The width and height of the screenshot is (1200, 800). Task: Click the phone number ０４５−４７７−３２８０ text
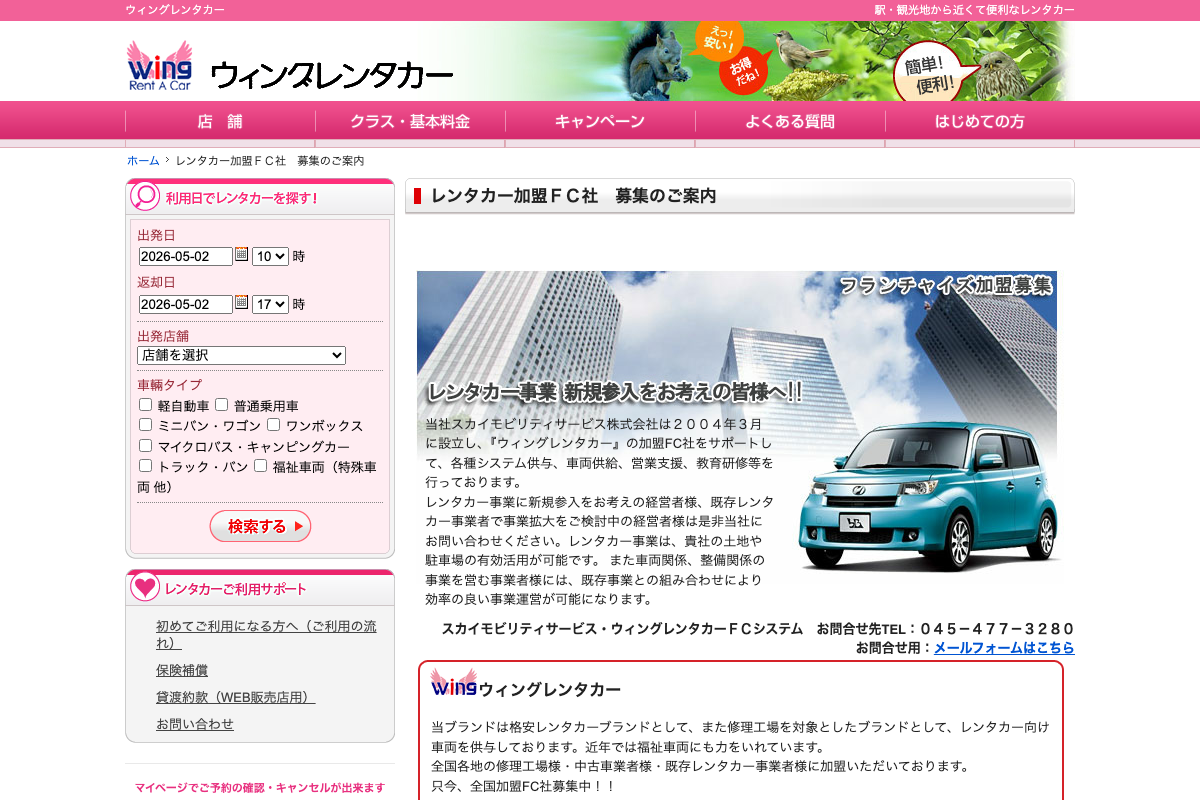997,629
